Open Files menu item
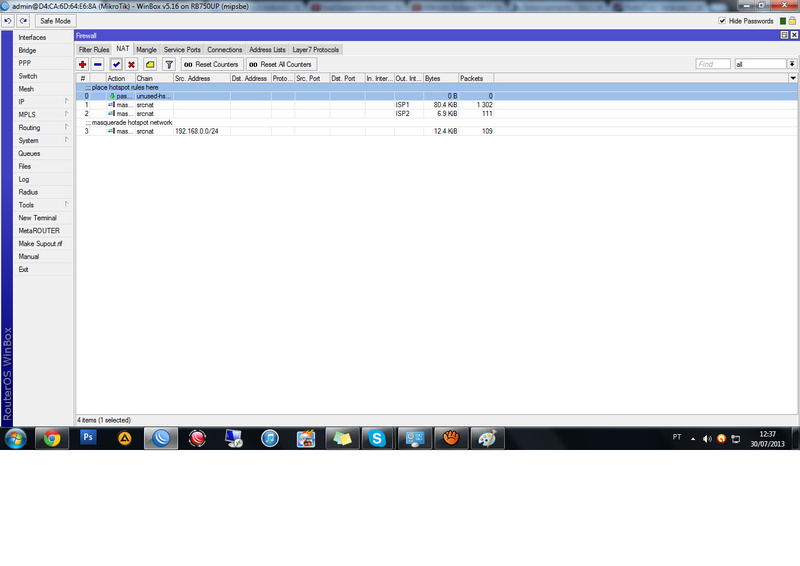 pos(43,166)
